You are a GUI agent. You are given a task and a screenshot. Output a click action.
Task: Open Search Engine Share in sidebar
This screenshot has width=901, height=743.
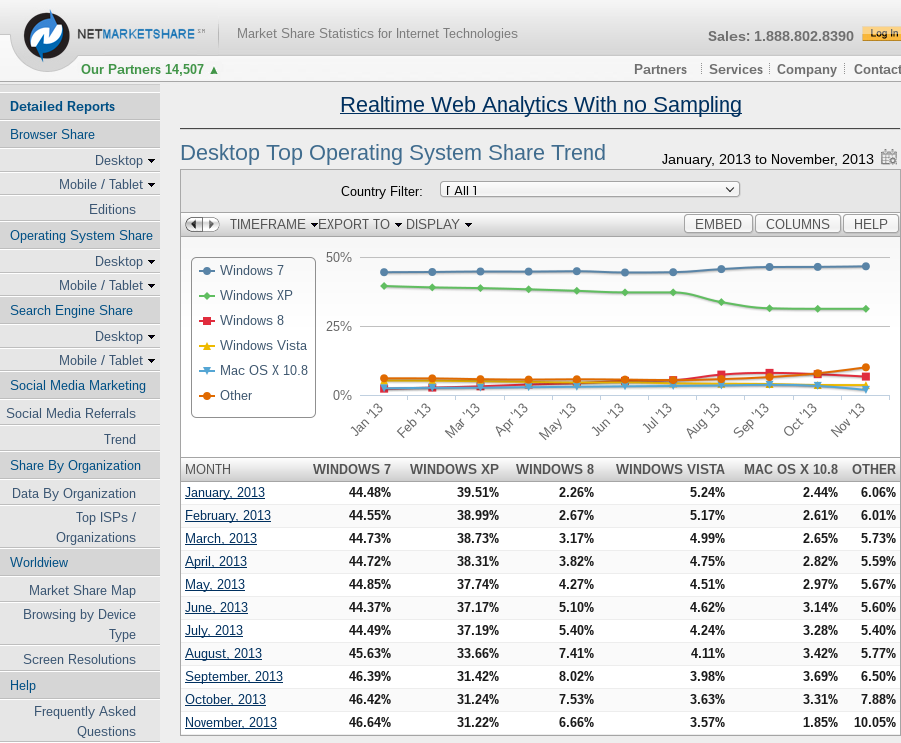pos(71,311)
